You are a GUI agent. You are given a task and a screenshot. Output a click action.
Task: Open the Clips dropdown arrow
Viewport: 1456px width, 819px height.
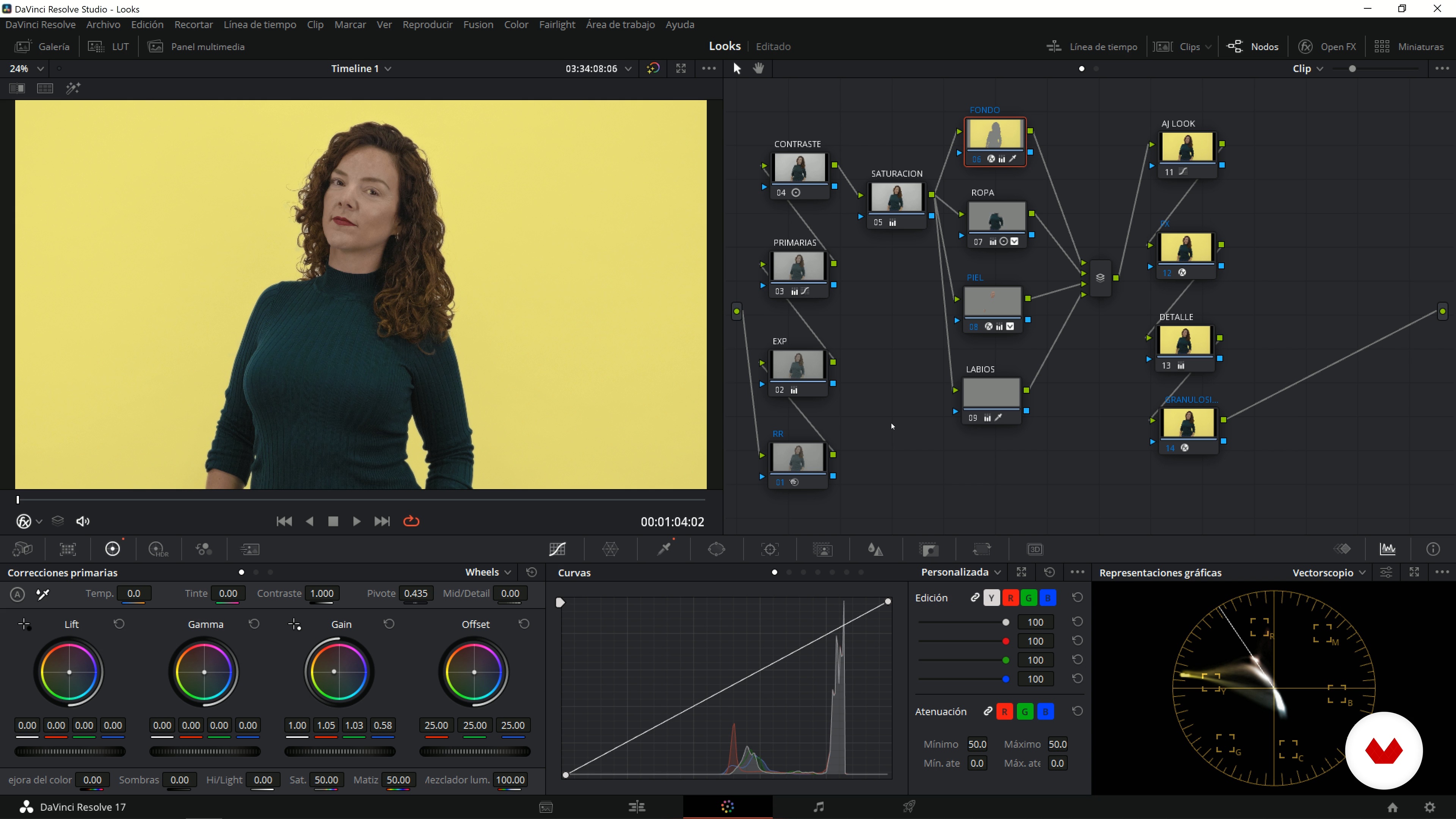click(x=1208, y=47)
